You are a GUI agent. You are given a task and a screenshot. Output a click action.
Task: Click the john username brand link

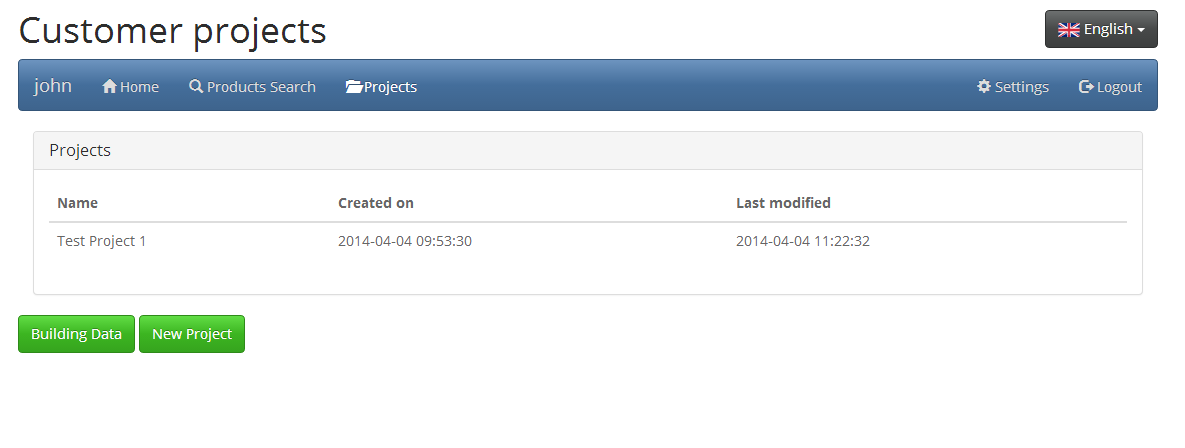coord(53,85)
